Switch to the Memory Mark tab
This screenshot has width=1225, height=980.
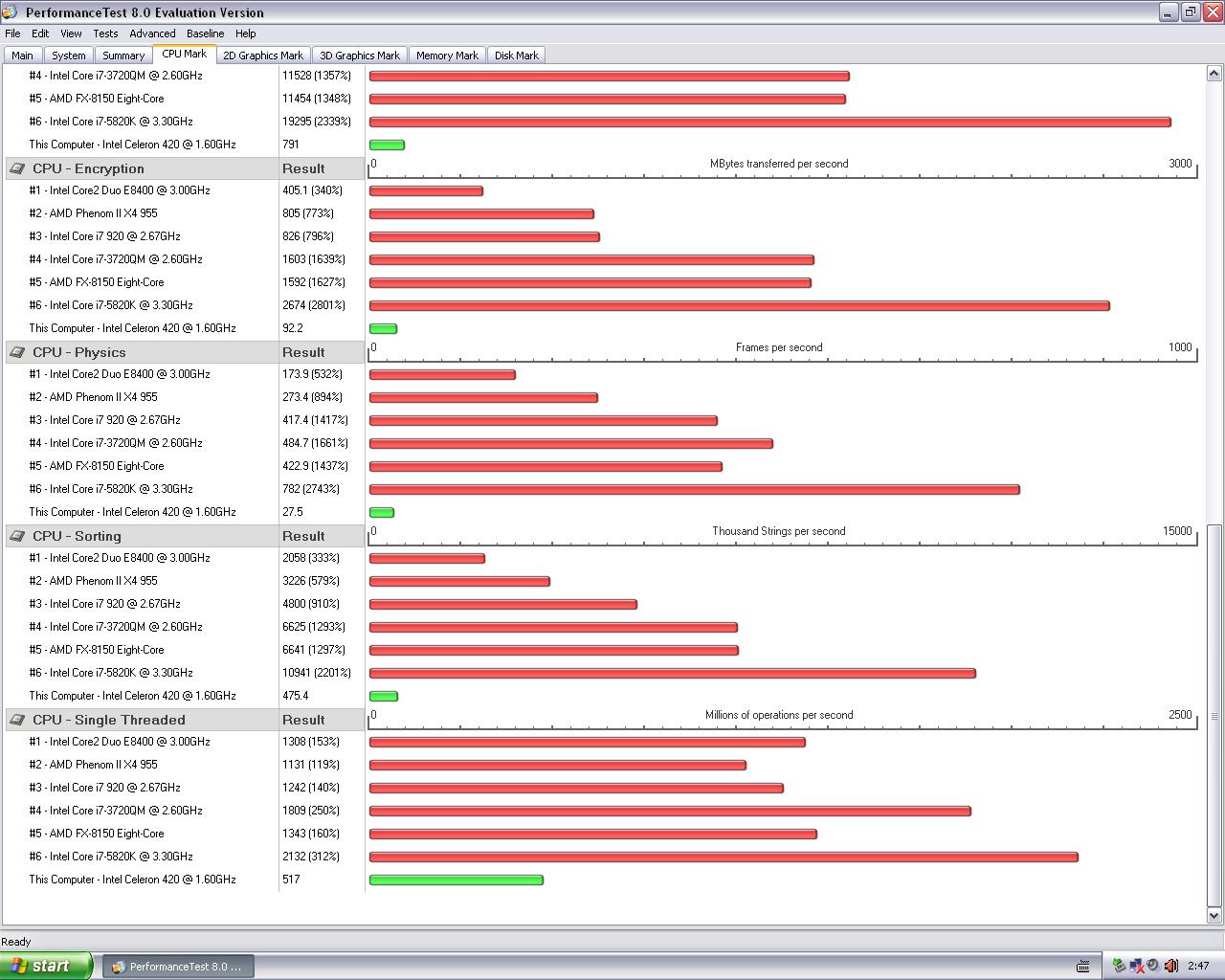tap(447, 56)
